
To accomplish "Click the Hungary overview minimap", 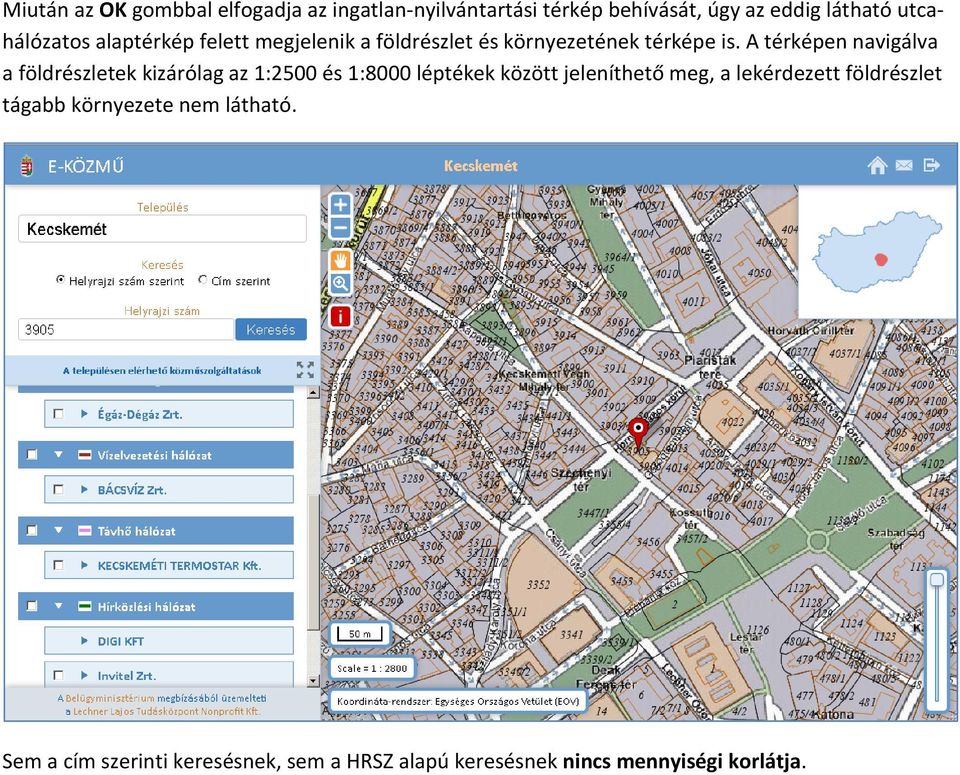I will [878, 252].
